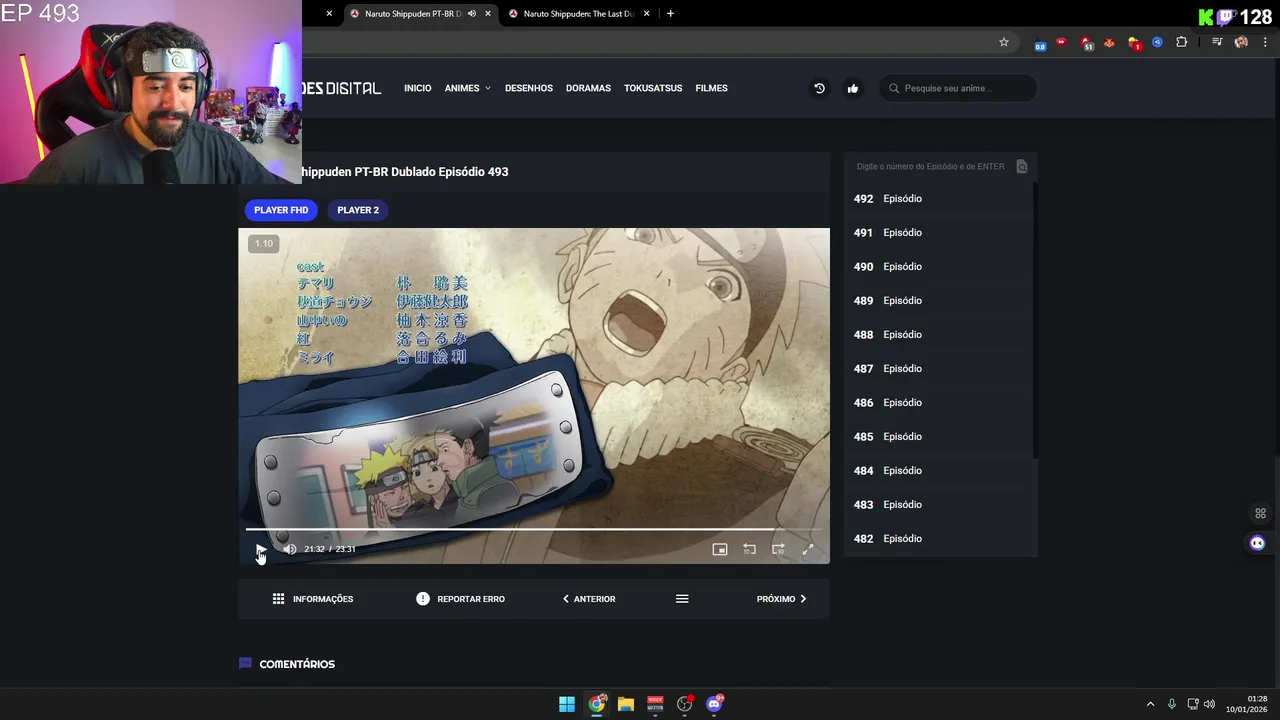Open Discord from the taskbar
This screenshot has height=720, width=1280.
(714, 704)
